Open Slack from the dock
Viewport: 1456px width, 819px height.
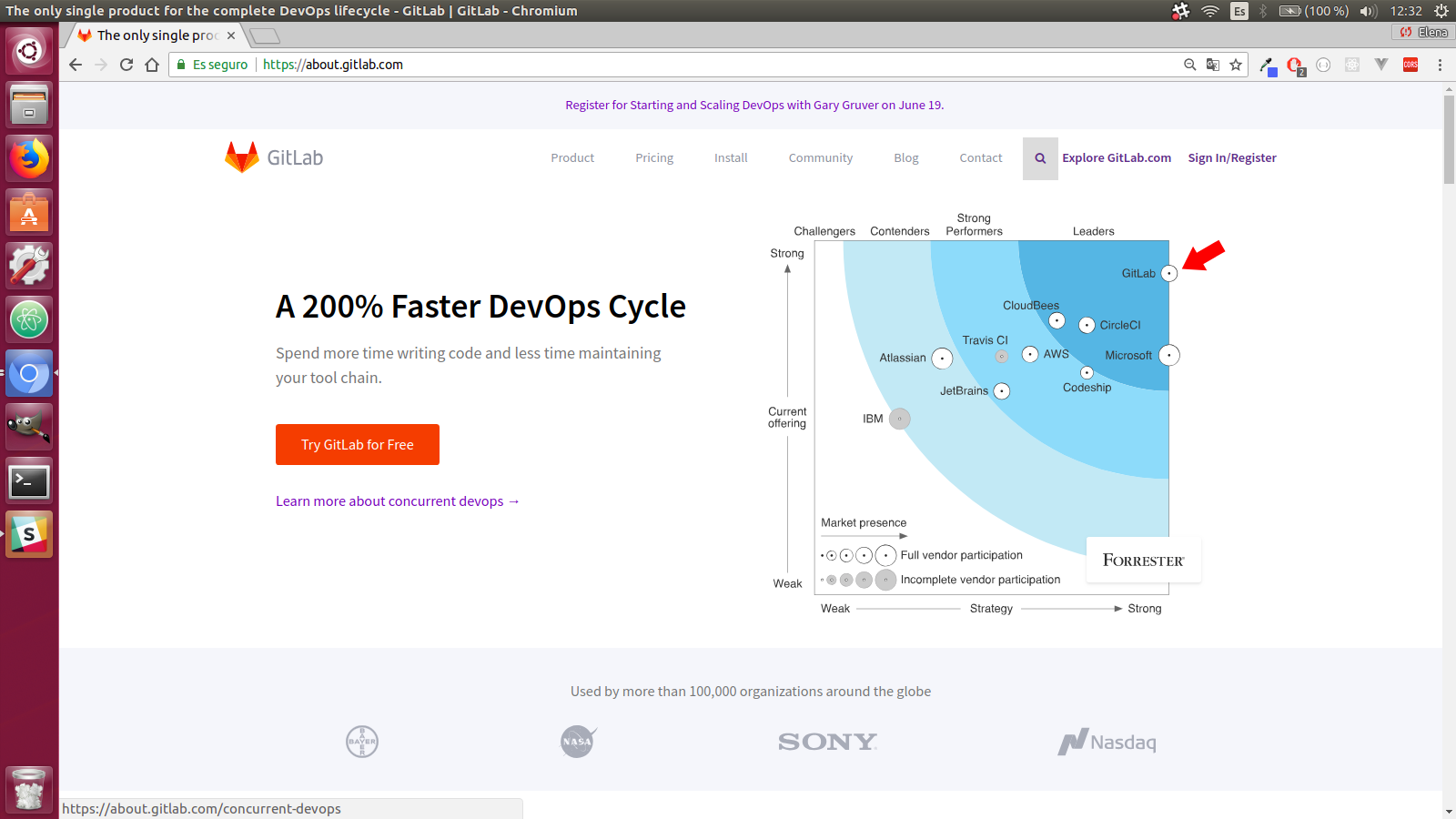29,534
